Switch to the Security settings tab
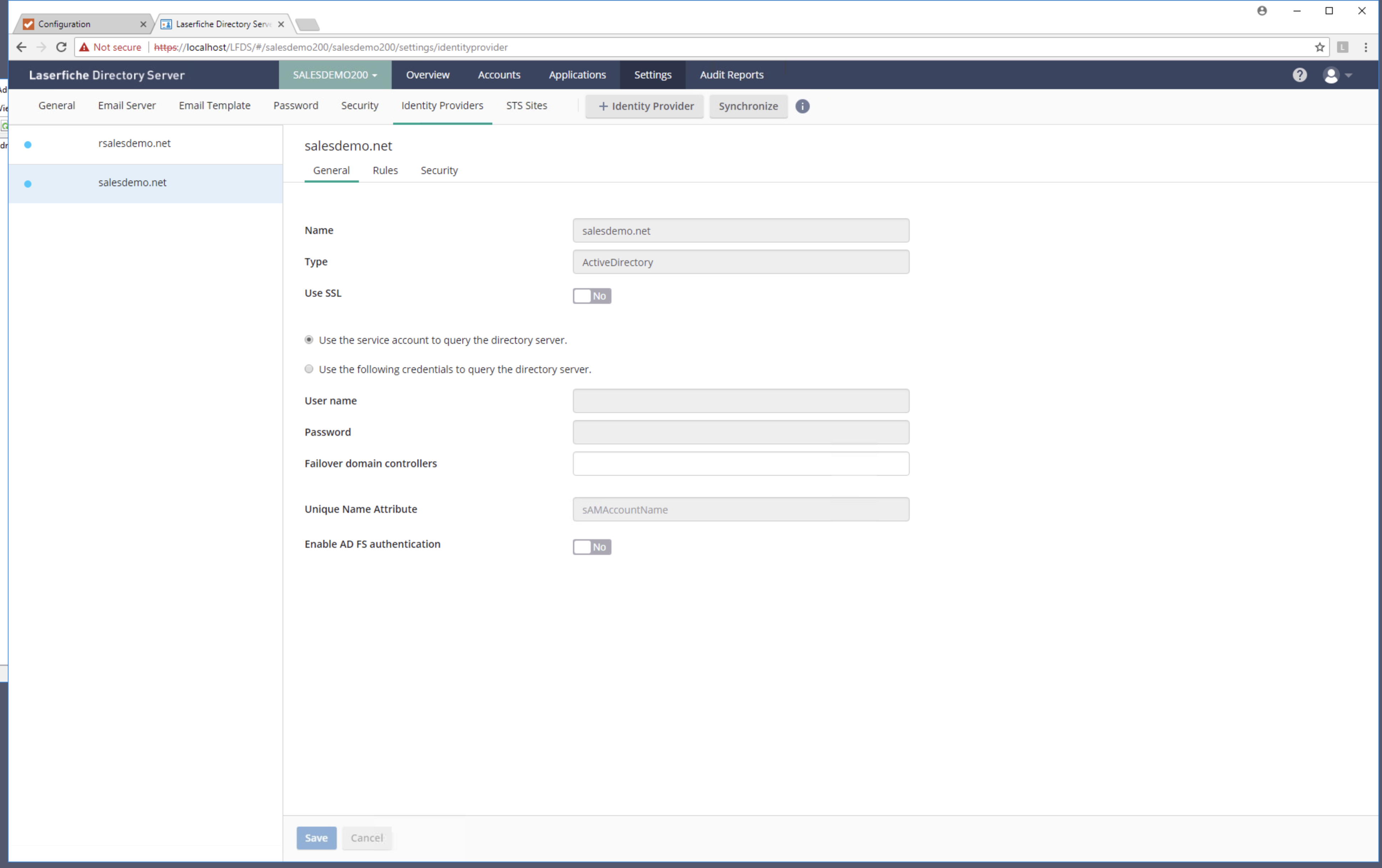This screenshot has width=1382, height=868. point(359,106)
